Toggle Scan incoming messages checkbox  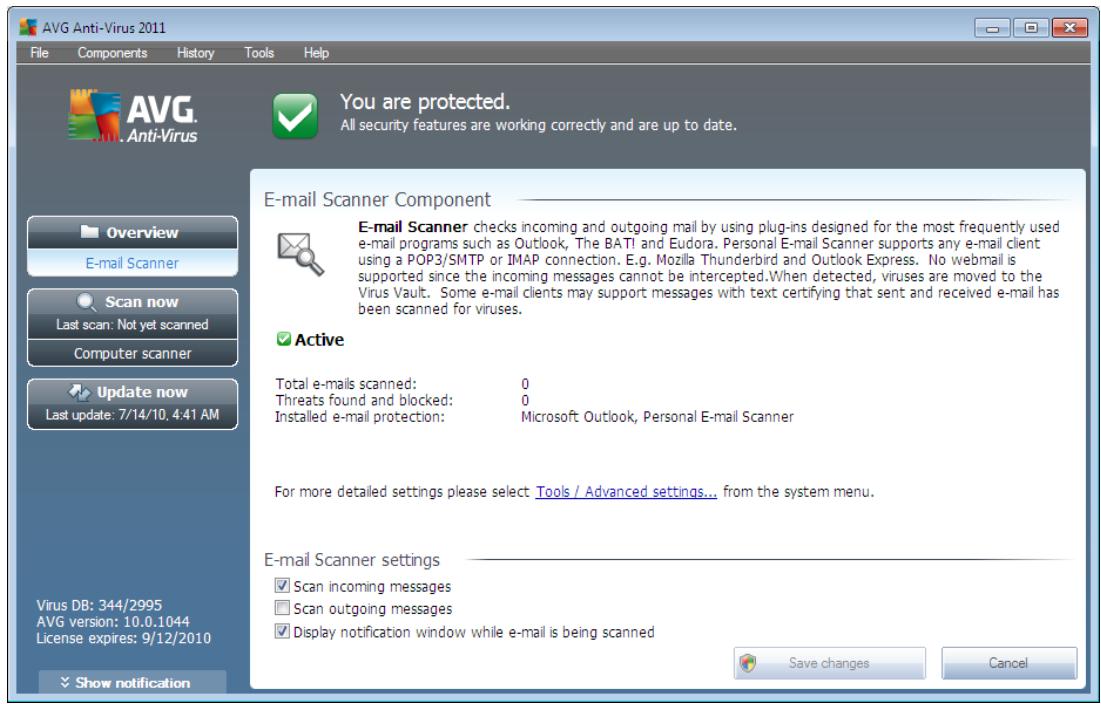point(282,585)
